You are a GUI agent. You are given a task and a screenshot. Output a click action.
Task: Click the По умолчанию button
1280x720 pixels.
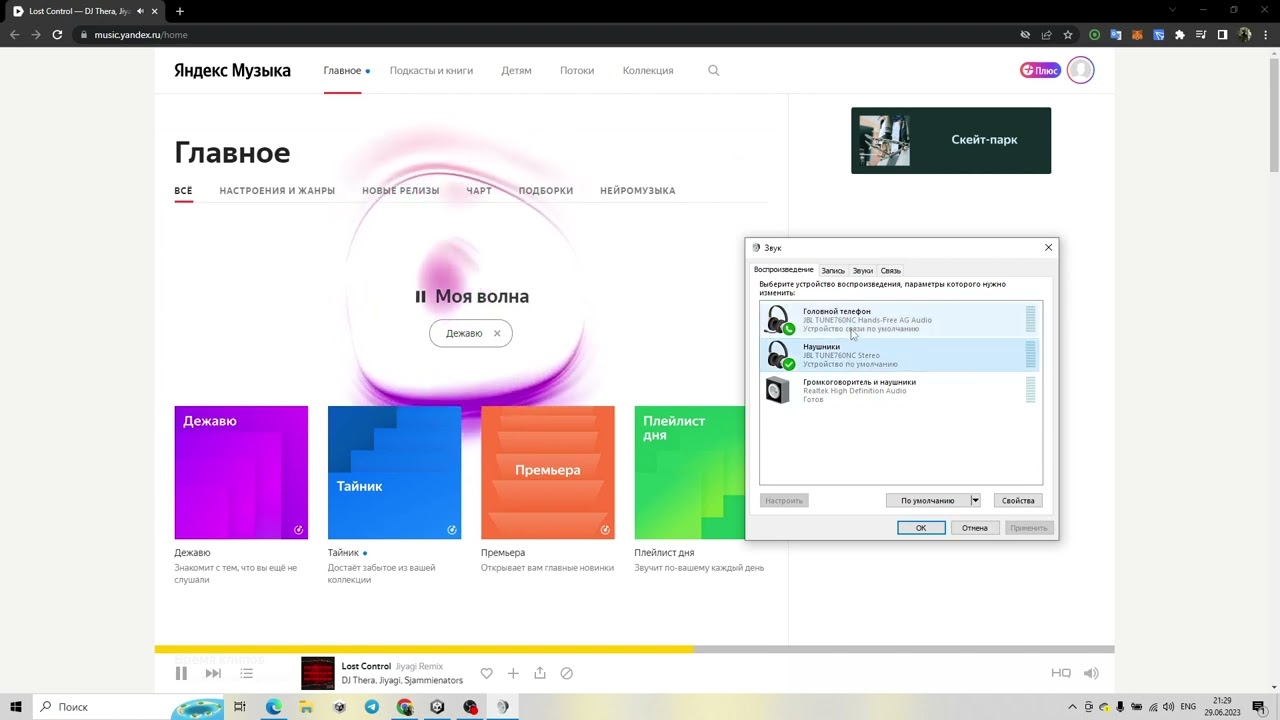[928, 501]
